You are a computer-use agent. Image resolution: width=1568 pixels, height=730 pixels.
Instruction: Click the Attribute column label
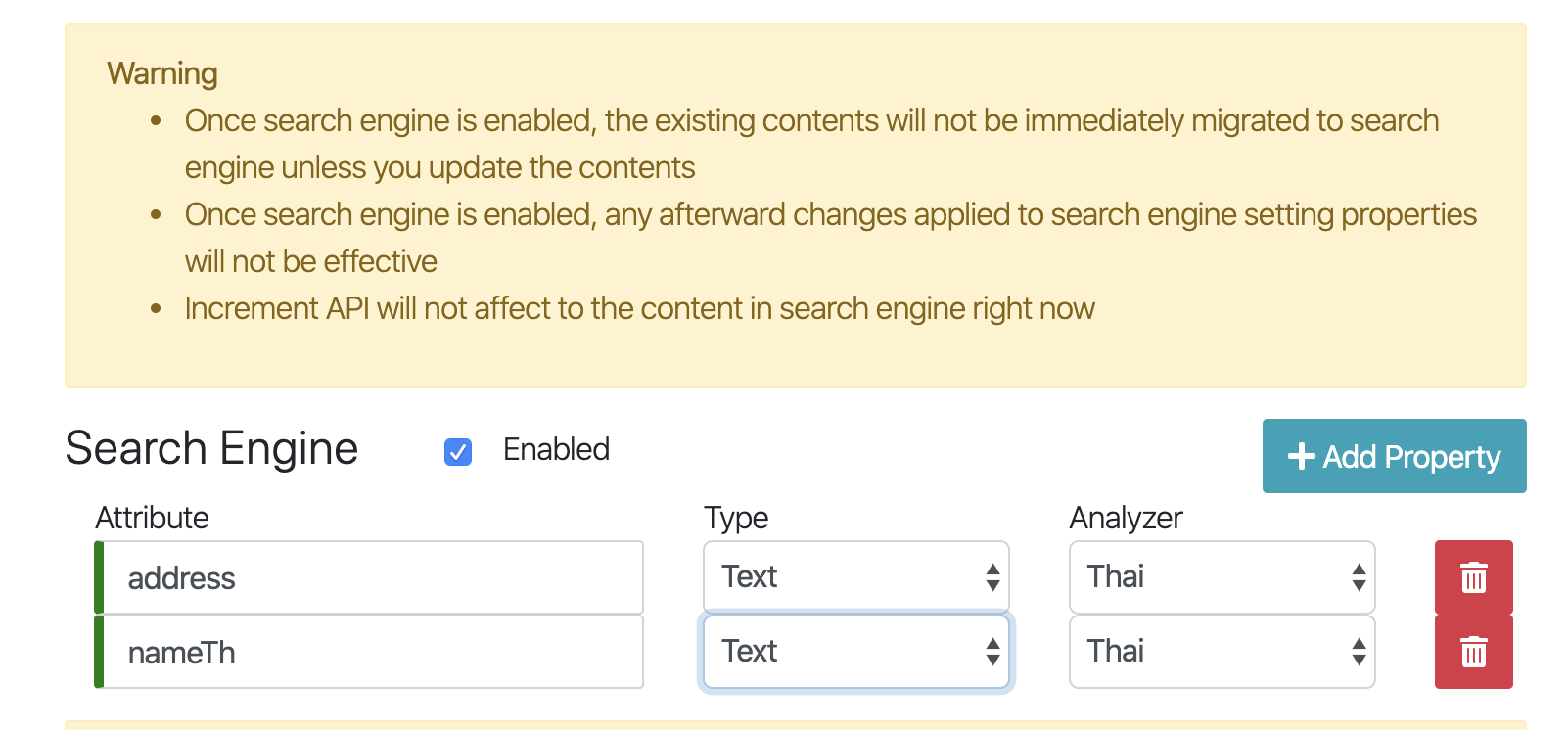152,518
